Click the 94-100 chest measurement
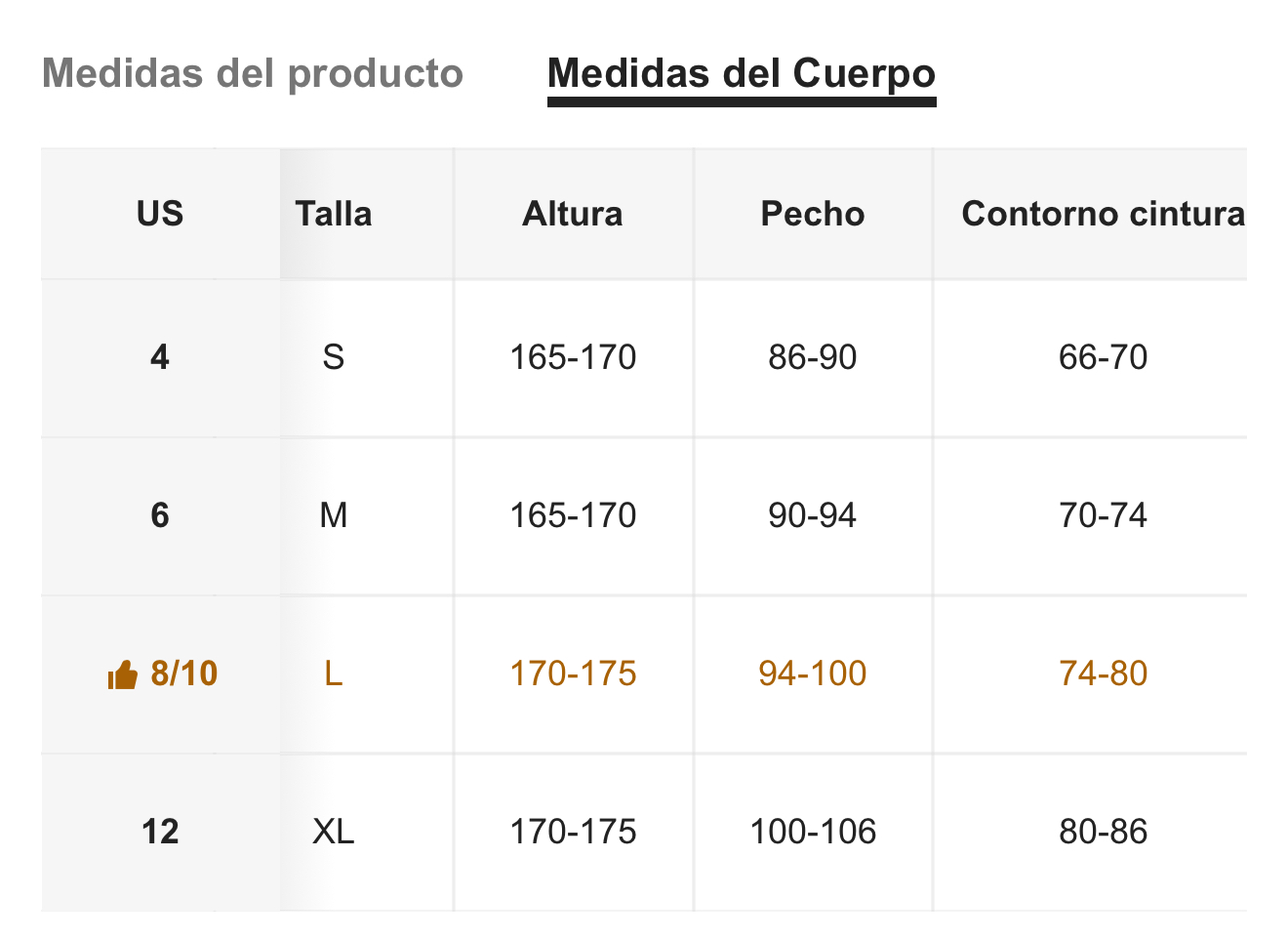This screenshot has width=1288, height=939. click(x=813, y=674)
